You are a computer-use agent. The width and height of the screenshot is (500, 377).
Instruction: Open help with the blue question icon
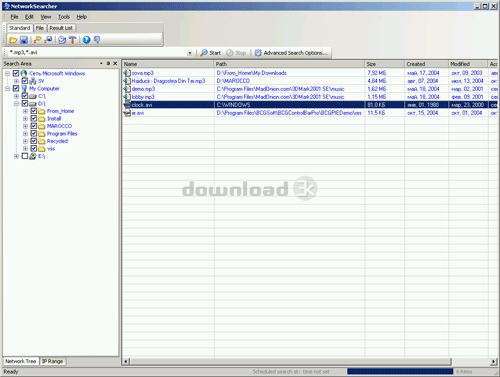[x=86, y=40]
